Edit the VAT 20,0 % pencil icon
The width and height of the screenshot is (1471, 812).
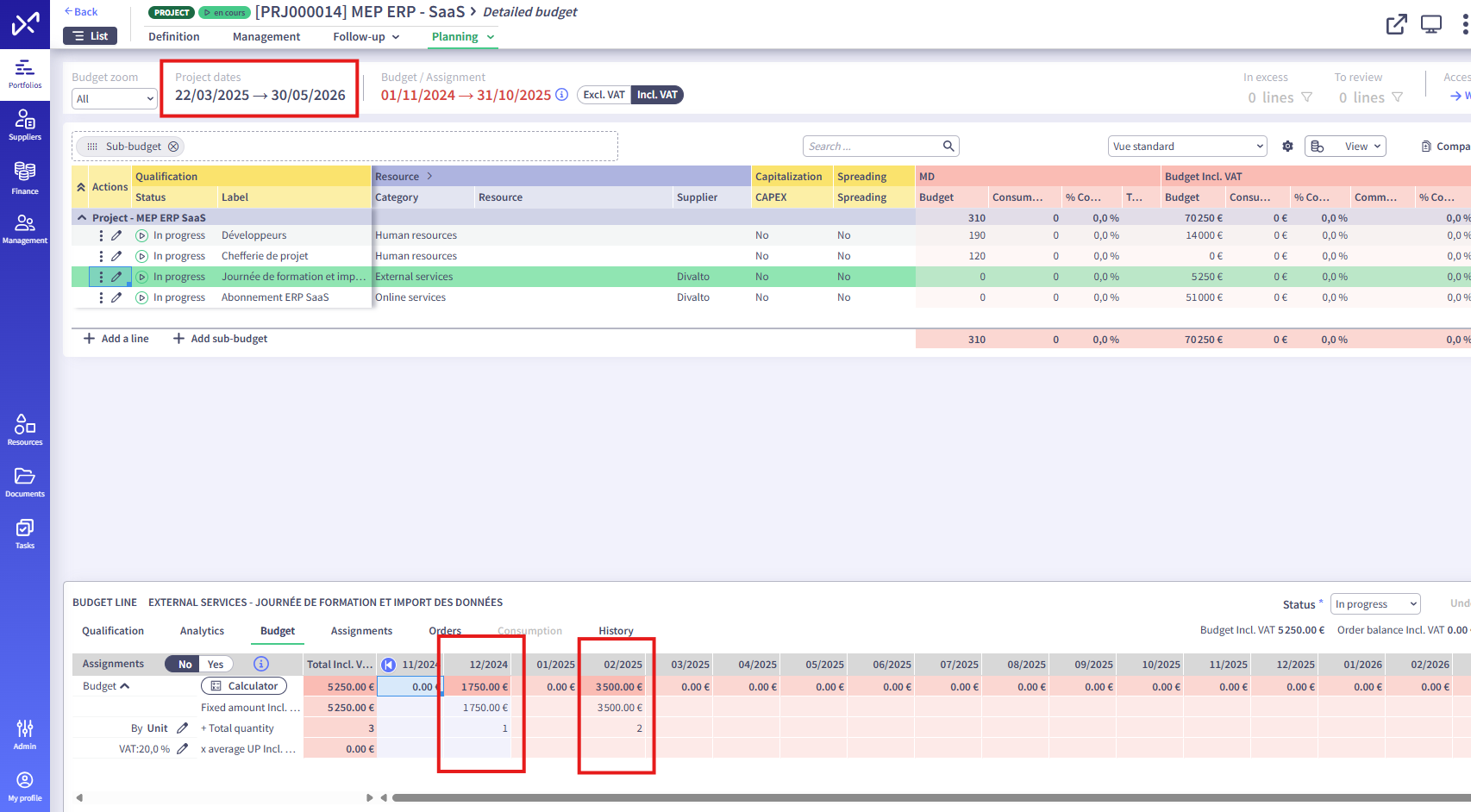[182, 749]
